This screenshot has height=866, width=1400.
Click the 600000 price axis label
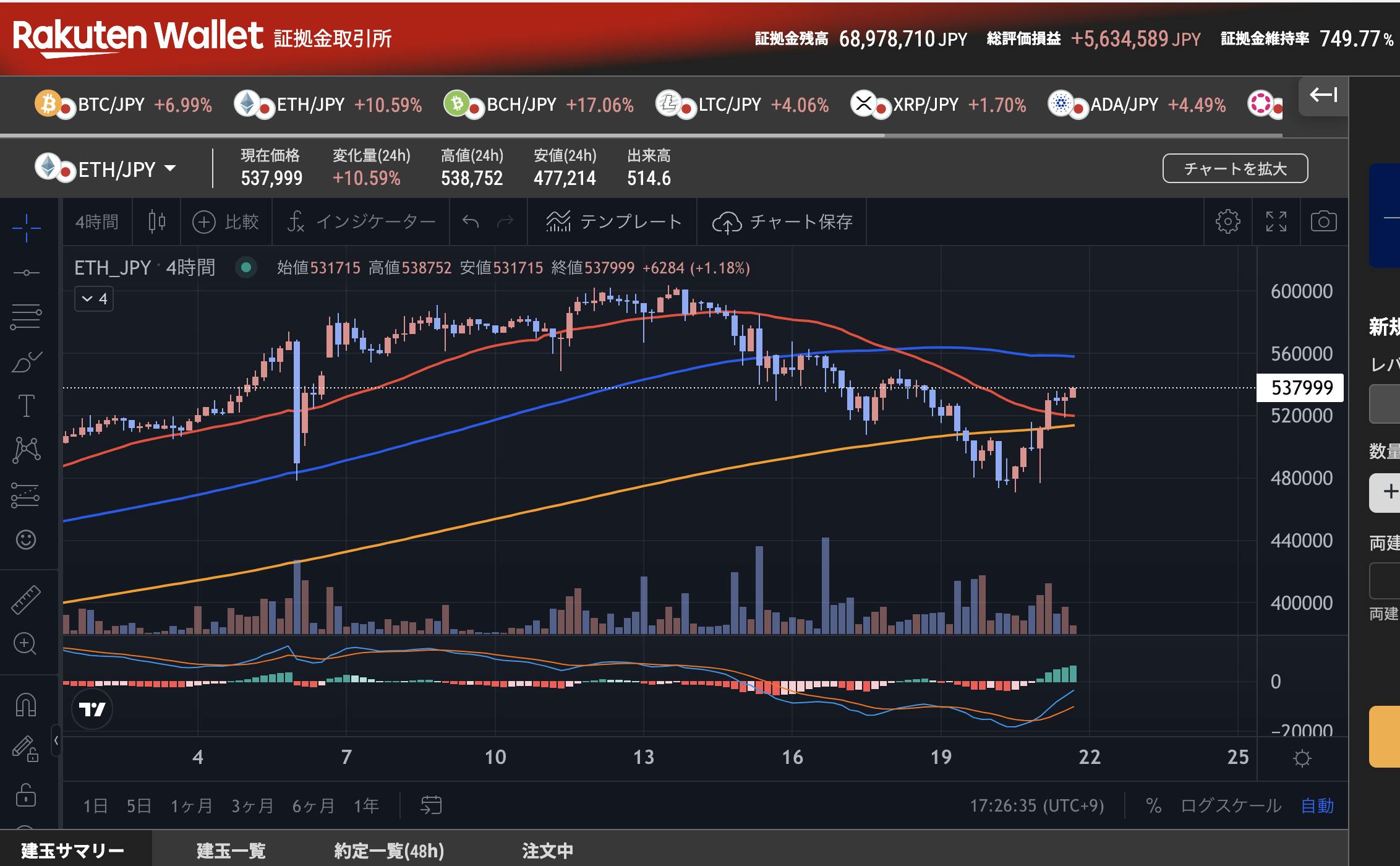click(x=1301, y=291)
